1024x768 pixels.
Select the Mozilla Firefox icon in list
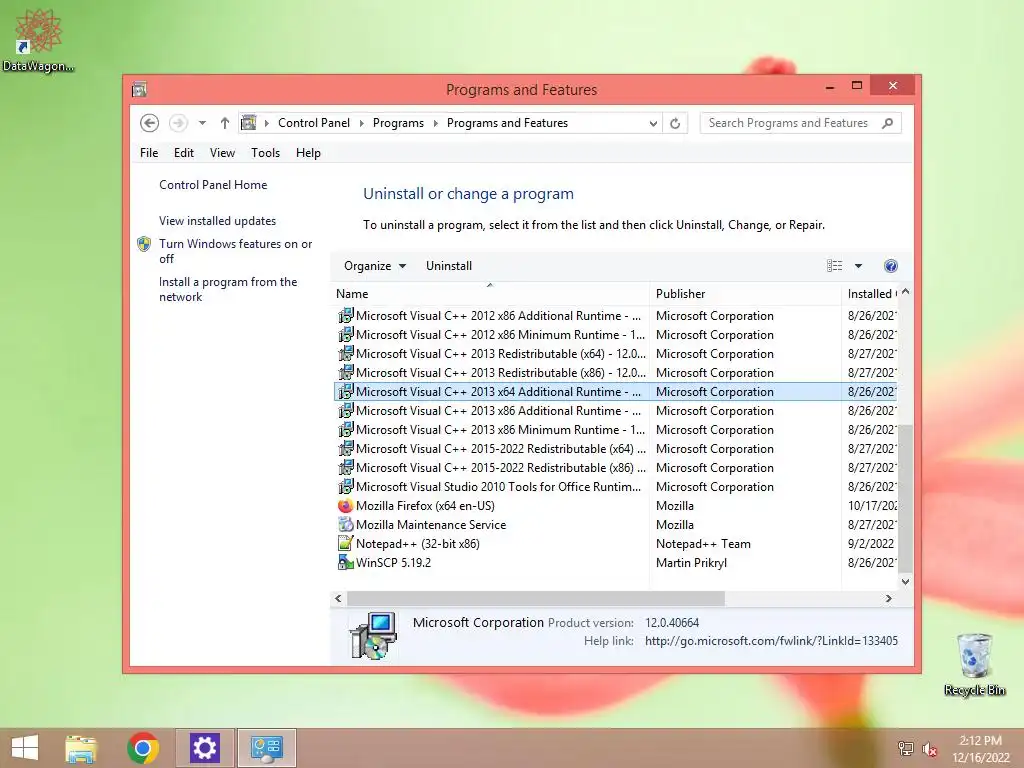[x=345, y=505]
